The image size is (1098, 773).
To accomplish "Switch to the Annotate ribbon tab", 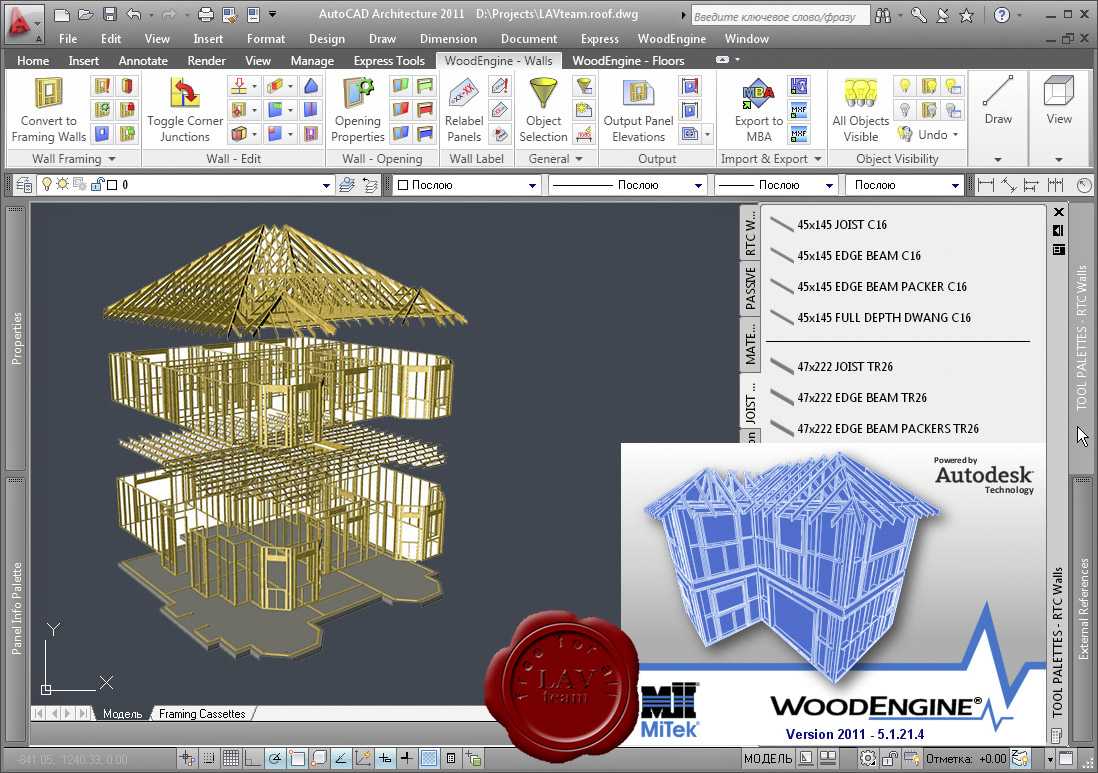I will click(143, 61).
